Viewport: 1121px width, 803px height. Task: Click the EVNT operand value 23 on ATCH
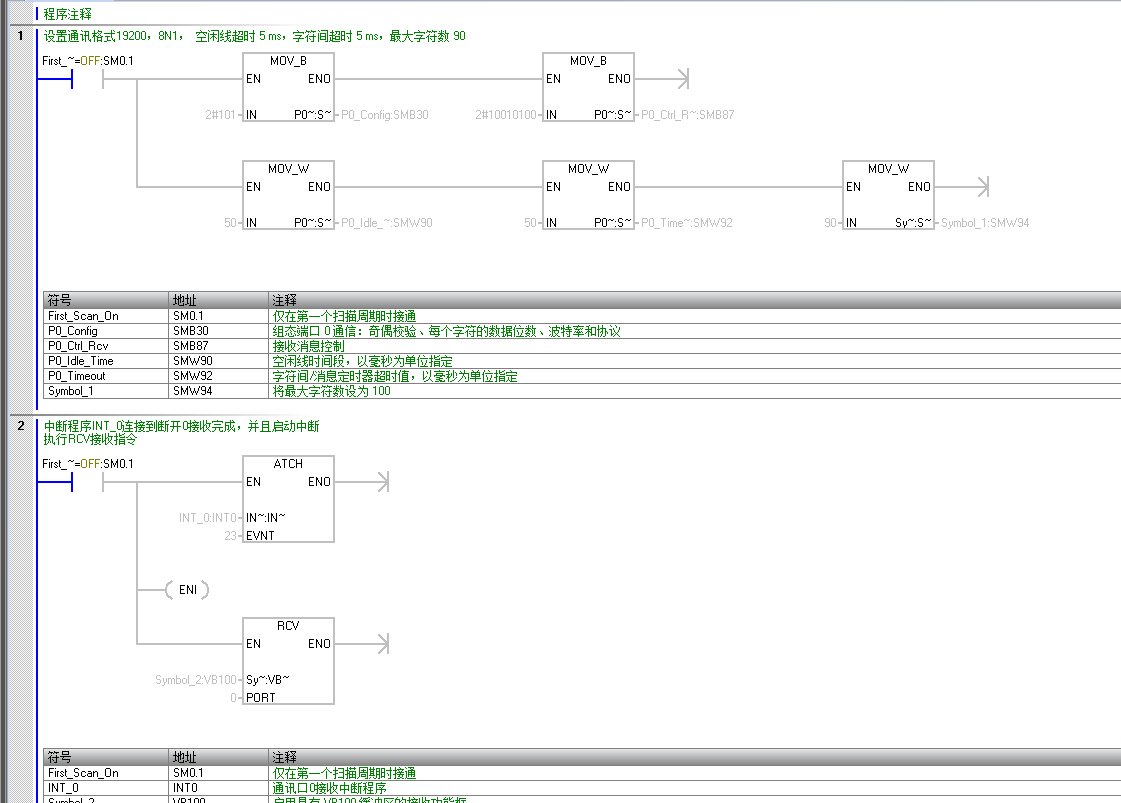pyautogui.click(x=230, y=536)
